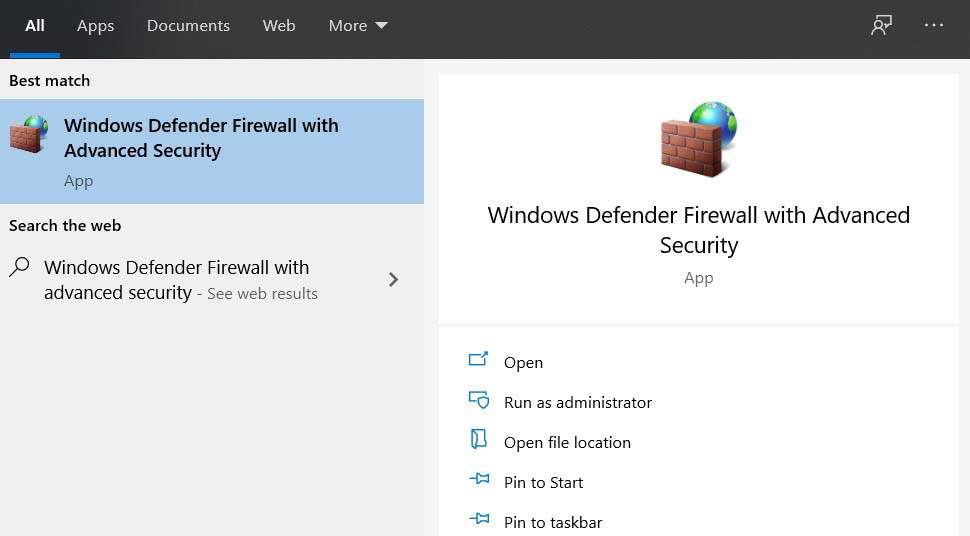Click the Run as administrator shield icon

tap(479, 401)
